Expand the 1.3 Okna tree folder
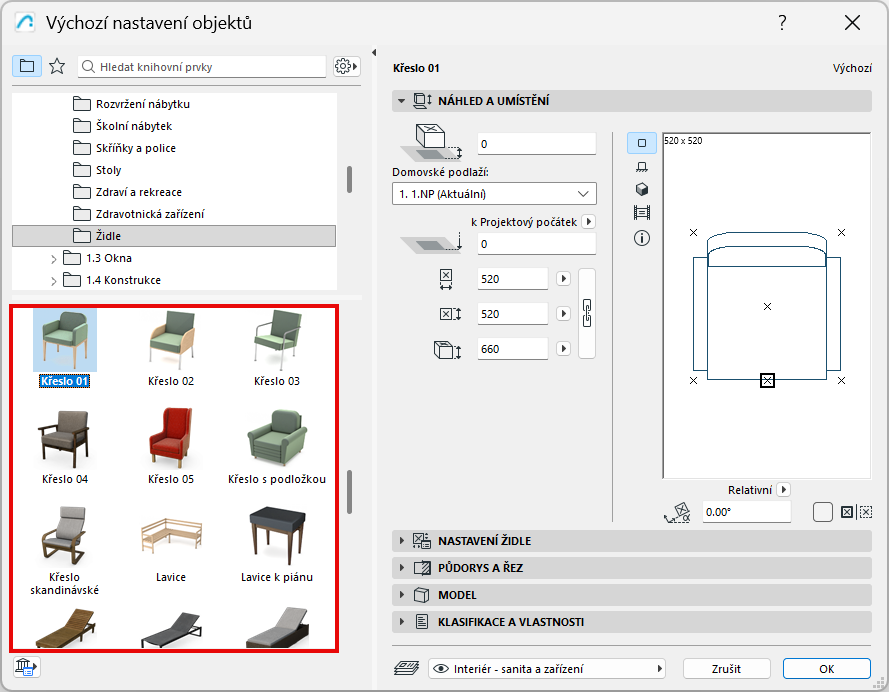 tap(54, 258)
